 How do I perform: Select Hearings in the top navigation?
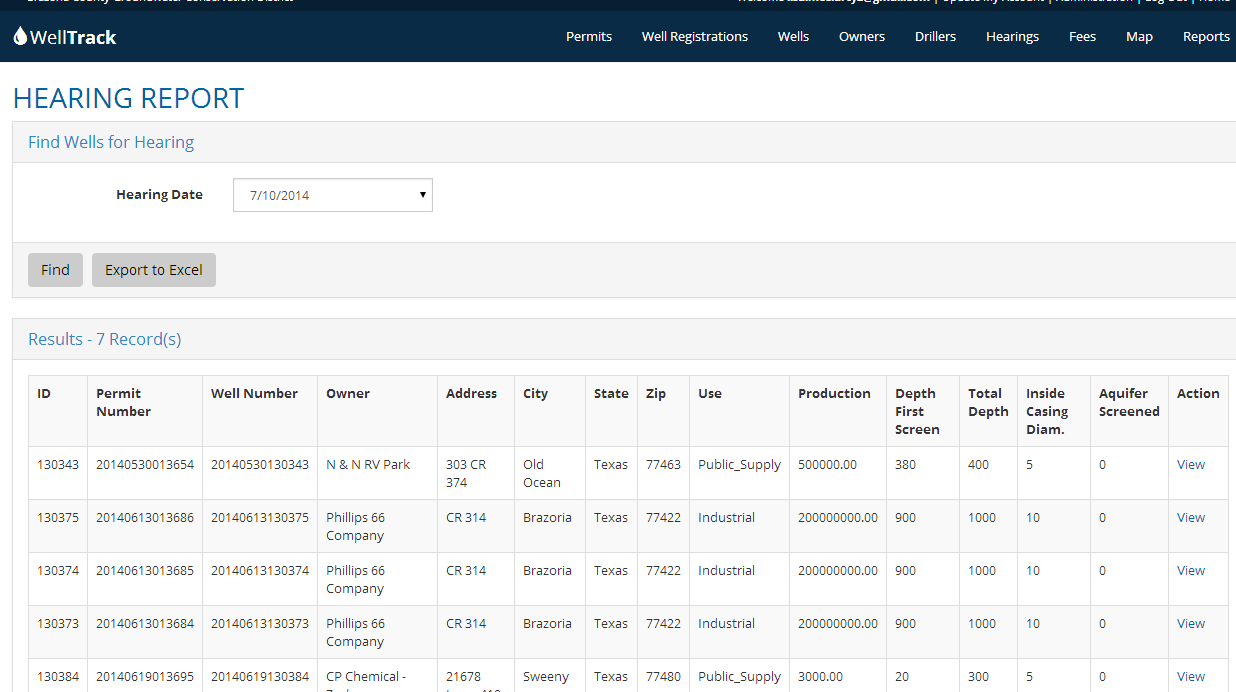1012,36
